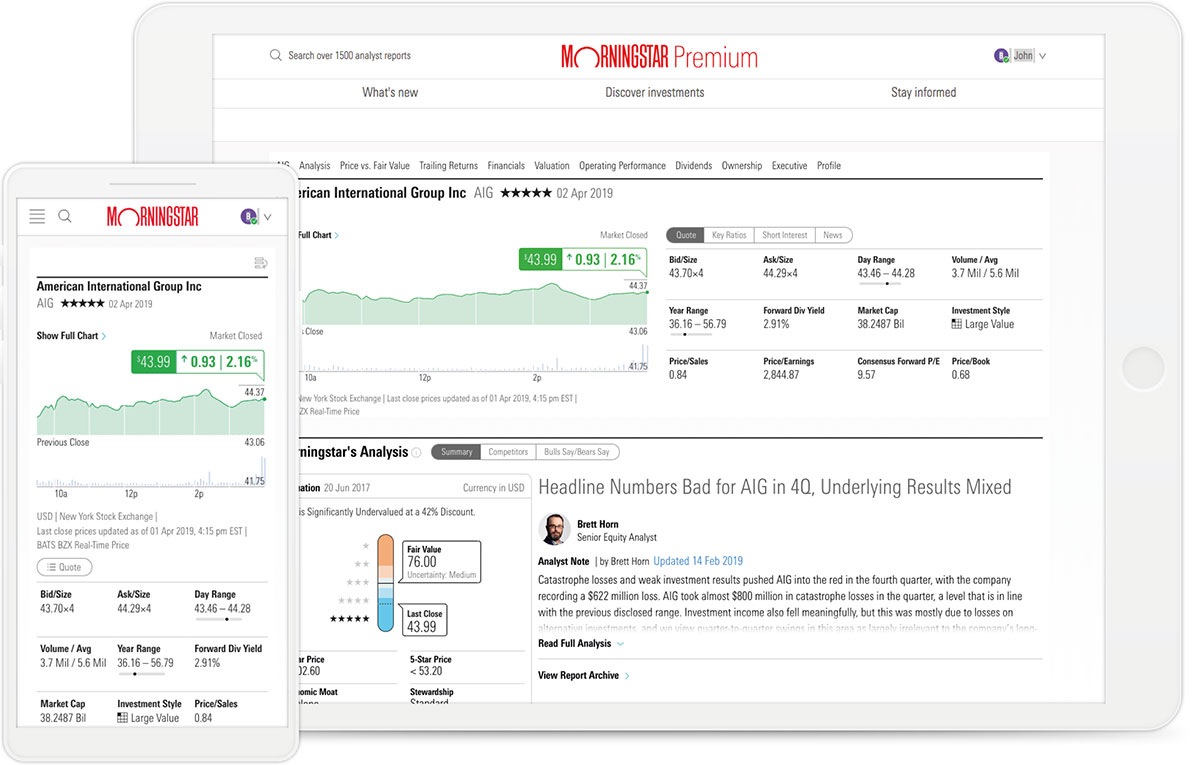
Task: Open the Quote pill with list icon on mobile
Action: [x=64, y=567]
